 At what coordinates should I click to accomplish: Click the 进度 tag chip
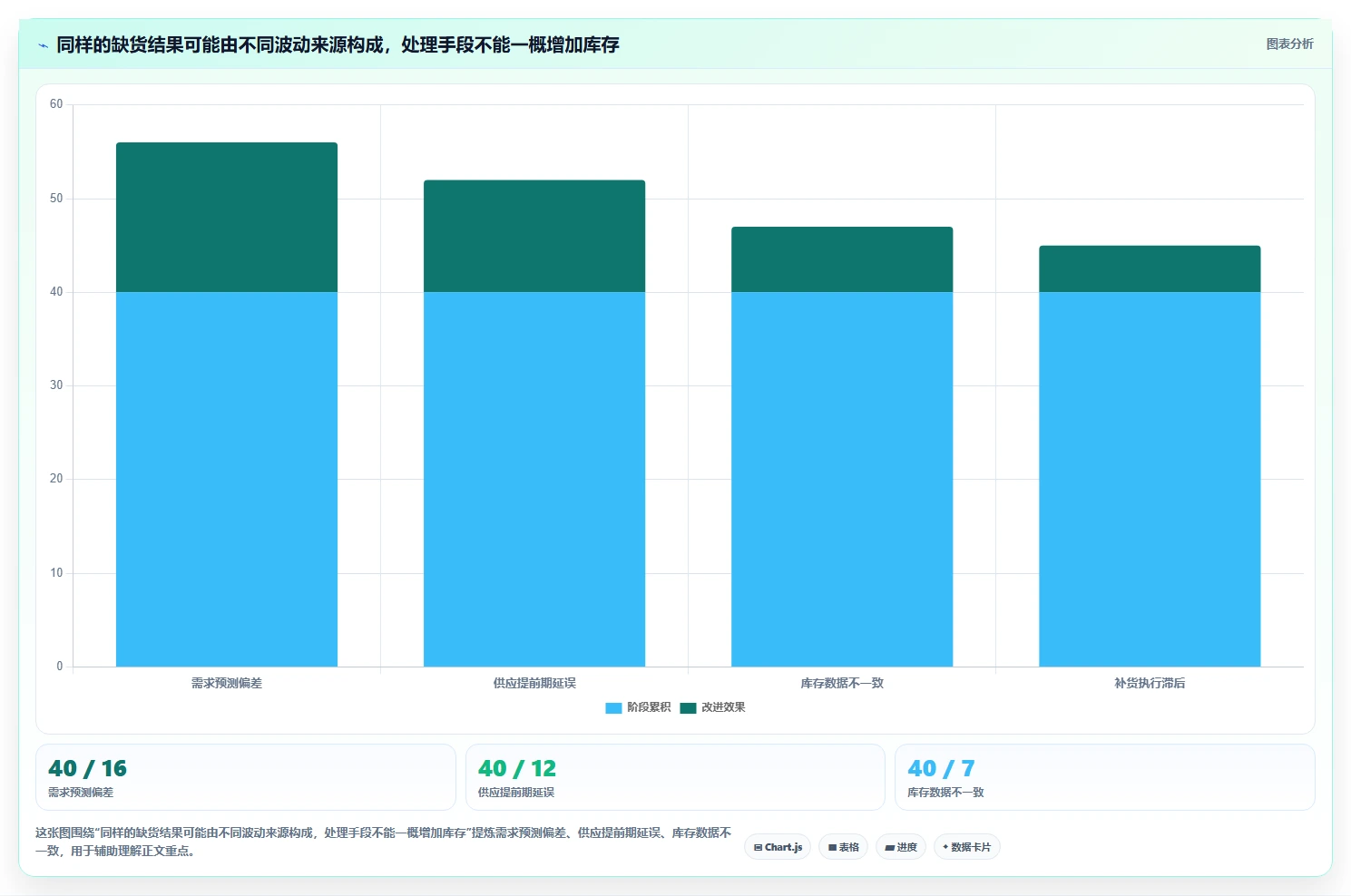(x=901, y=847)
